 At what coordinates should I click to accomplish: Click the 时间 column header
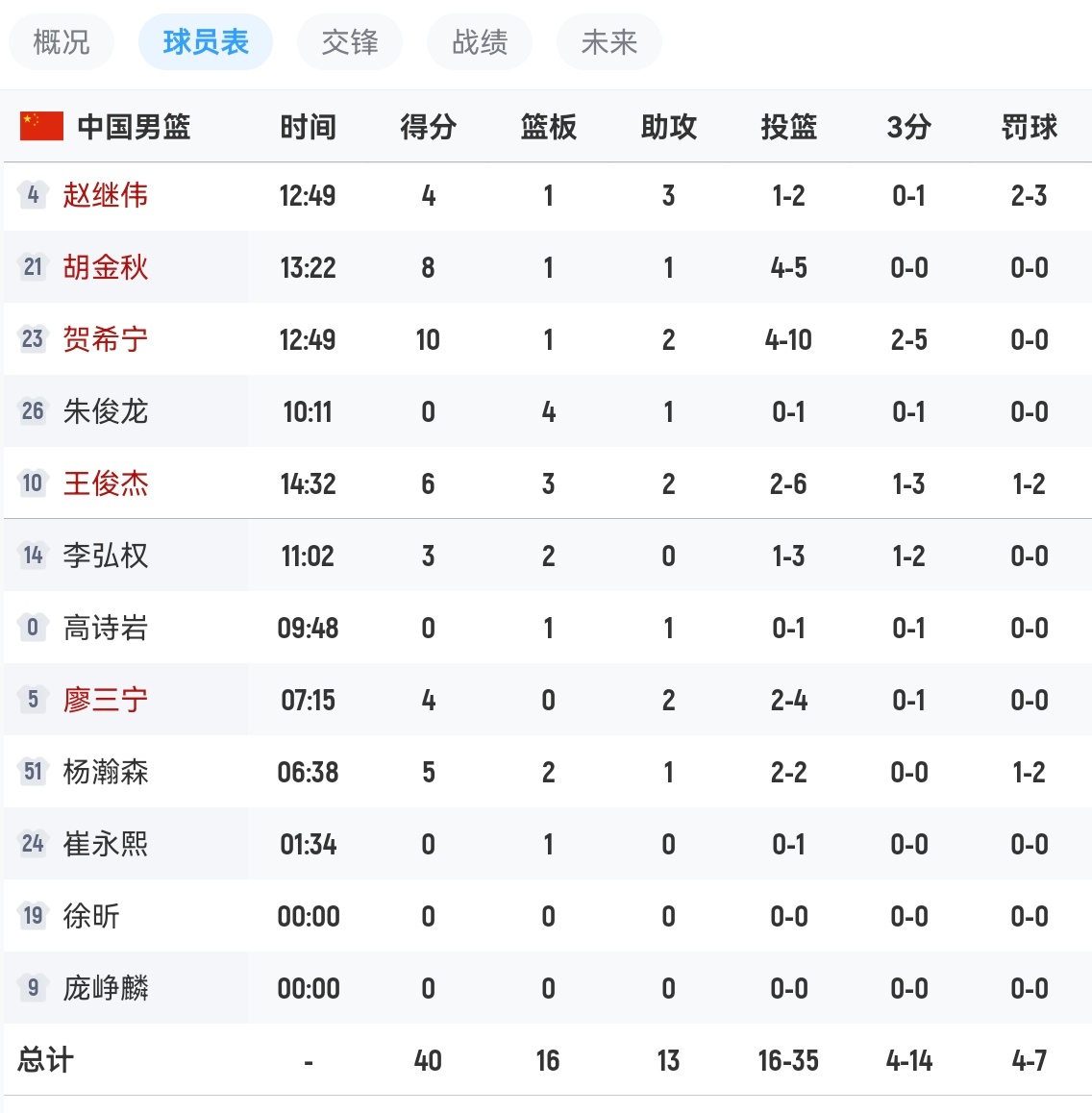tap(308, 127)
